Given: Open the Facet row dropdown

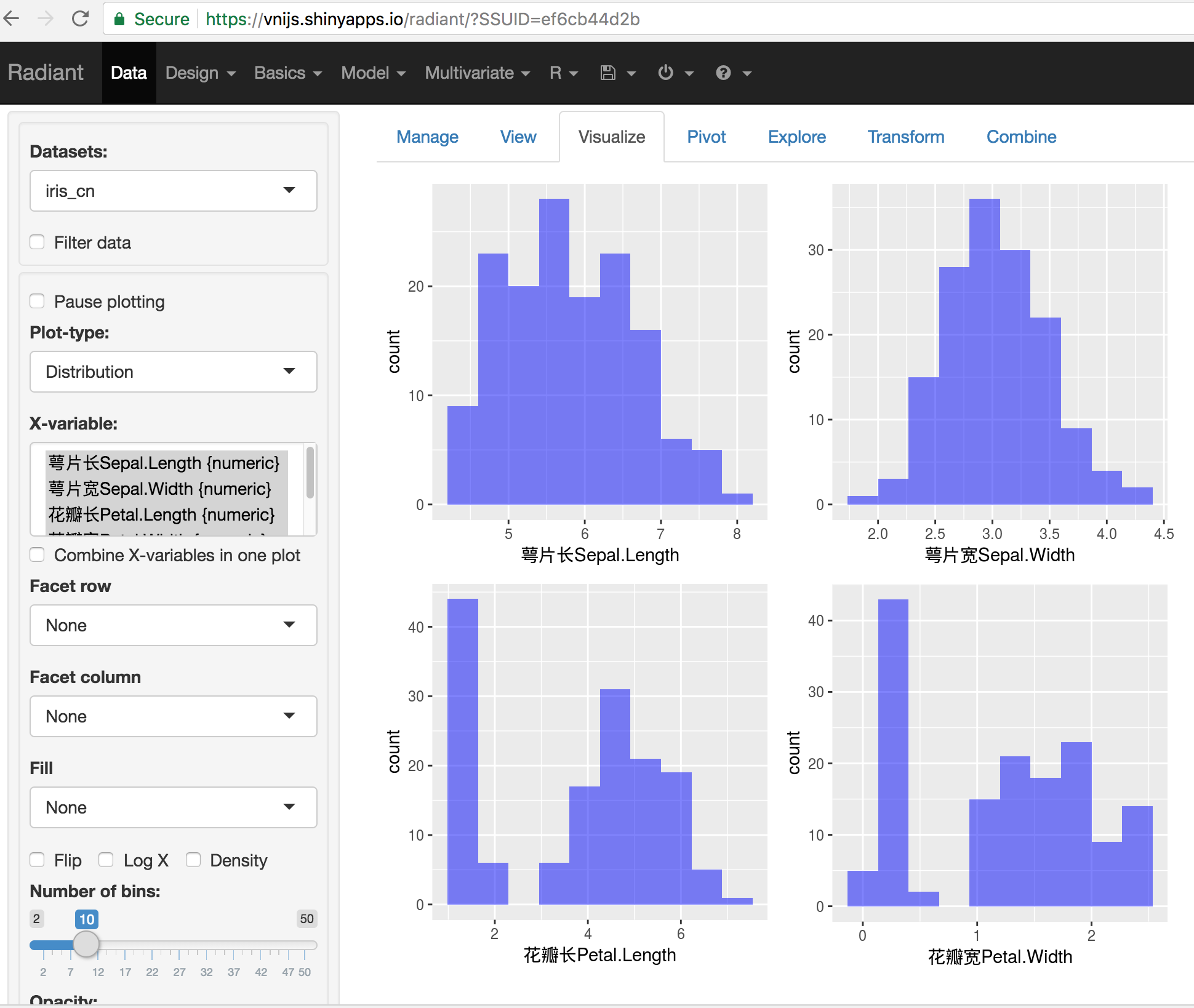Looking at the screenshot, I should (x=173, y=625).
